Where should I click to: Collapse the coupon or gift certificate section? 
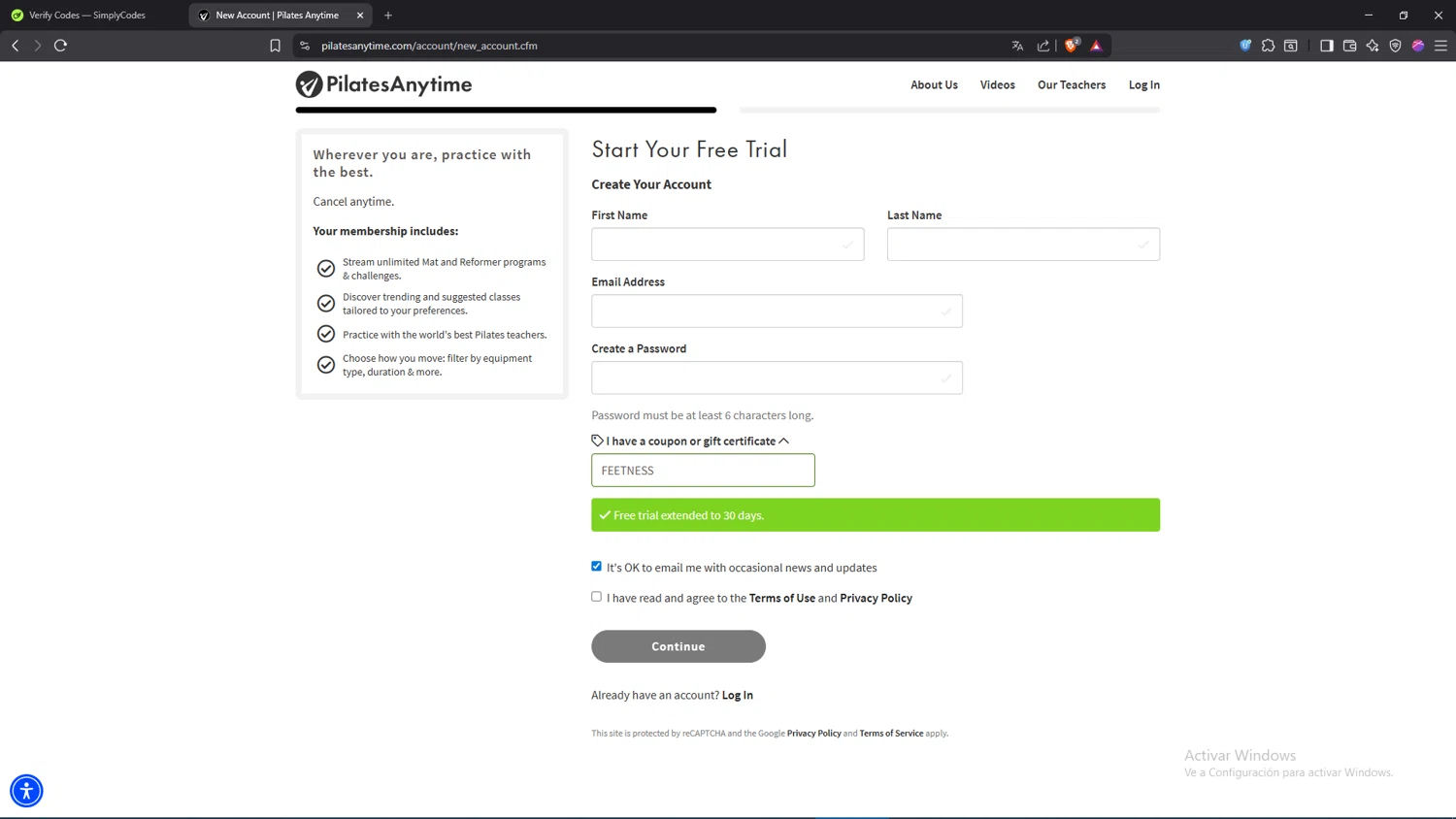[x=690, y=442]
